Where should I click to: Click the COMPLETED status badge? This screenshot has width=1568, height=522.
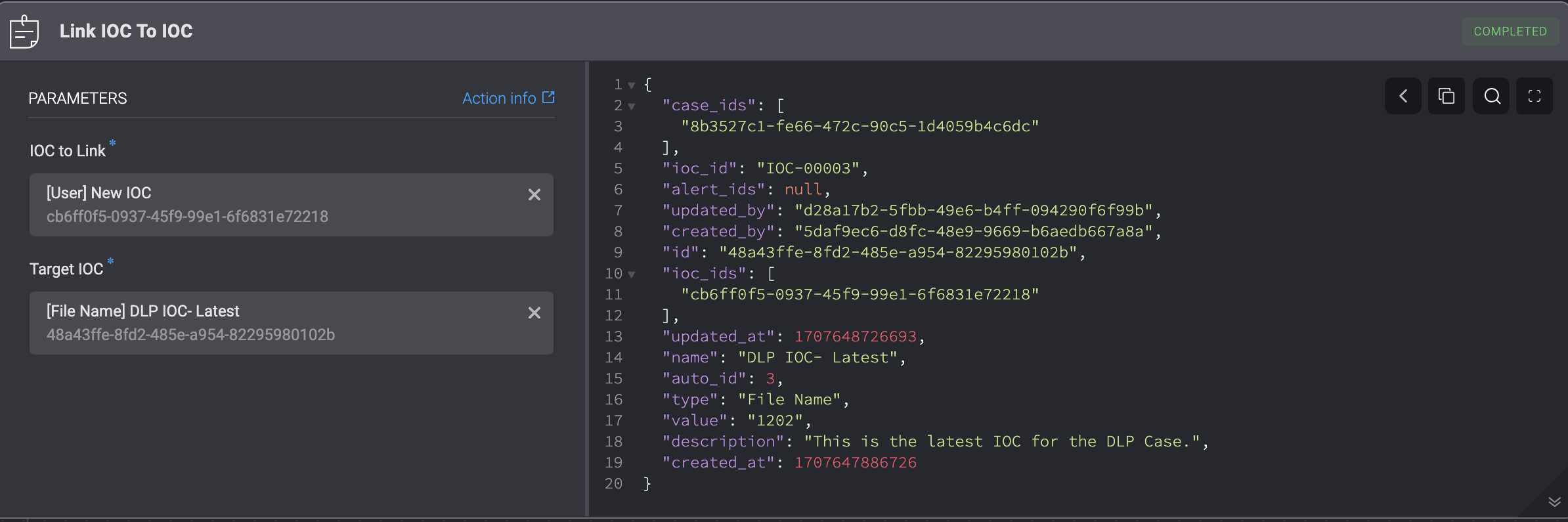(x=1510, y=32)
